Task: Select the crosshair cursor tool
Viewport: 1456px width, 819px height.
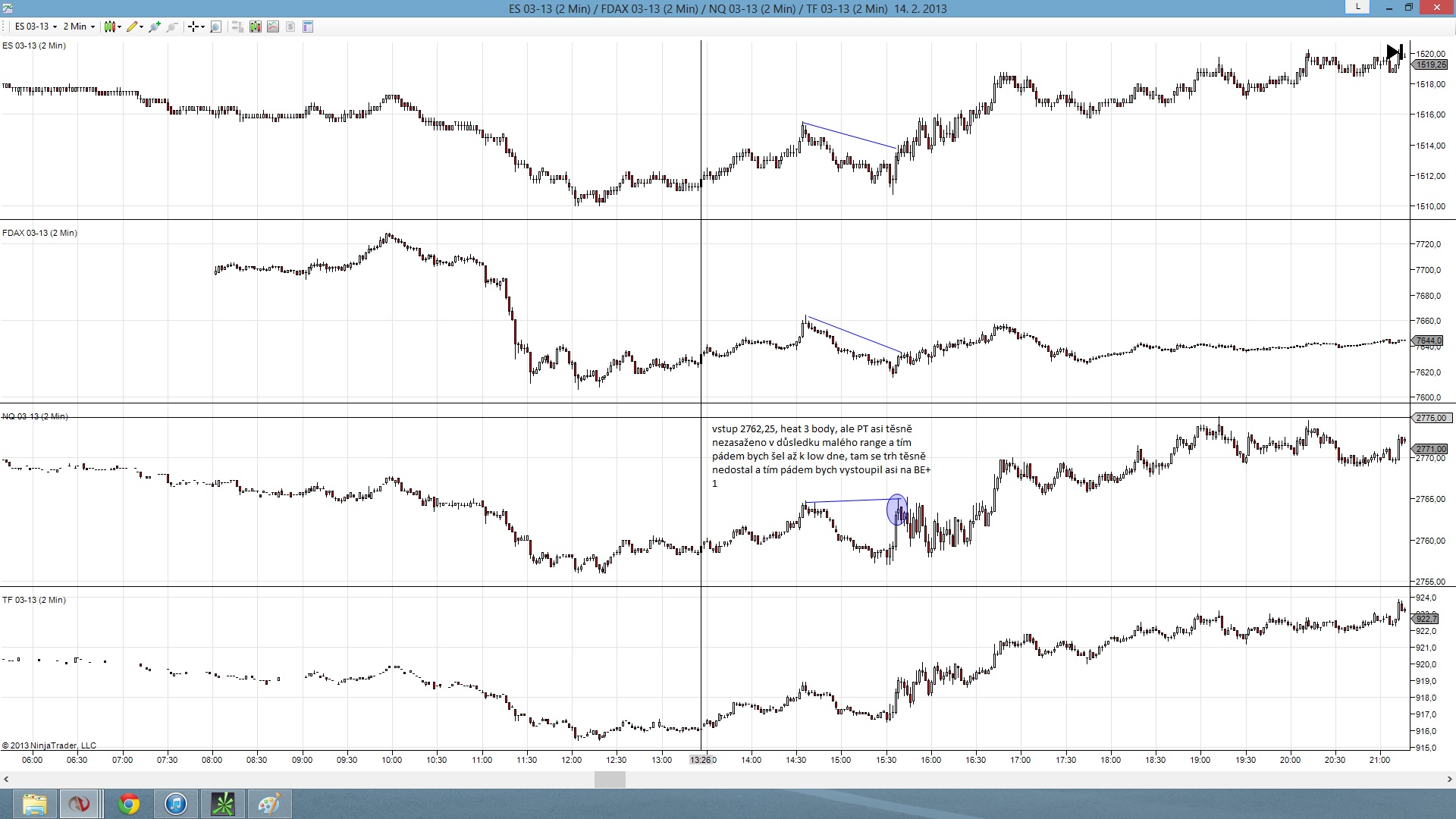Action: click(194, 27)
